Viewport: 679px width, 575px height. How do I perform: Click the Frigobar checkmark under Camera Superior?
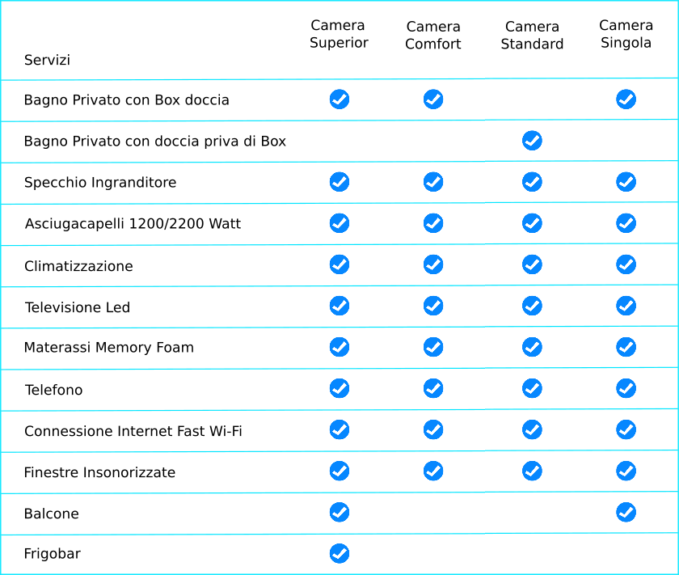coord(339,553)
